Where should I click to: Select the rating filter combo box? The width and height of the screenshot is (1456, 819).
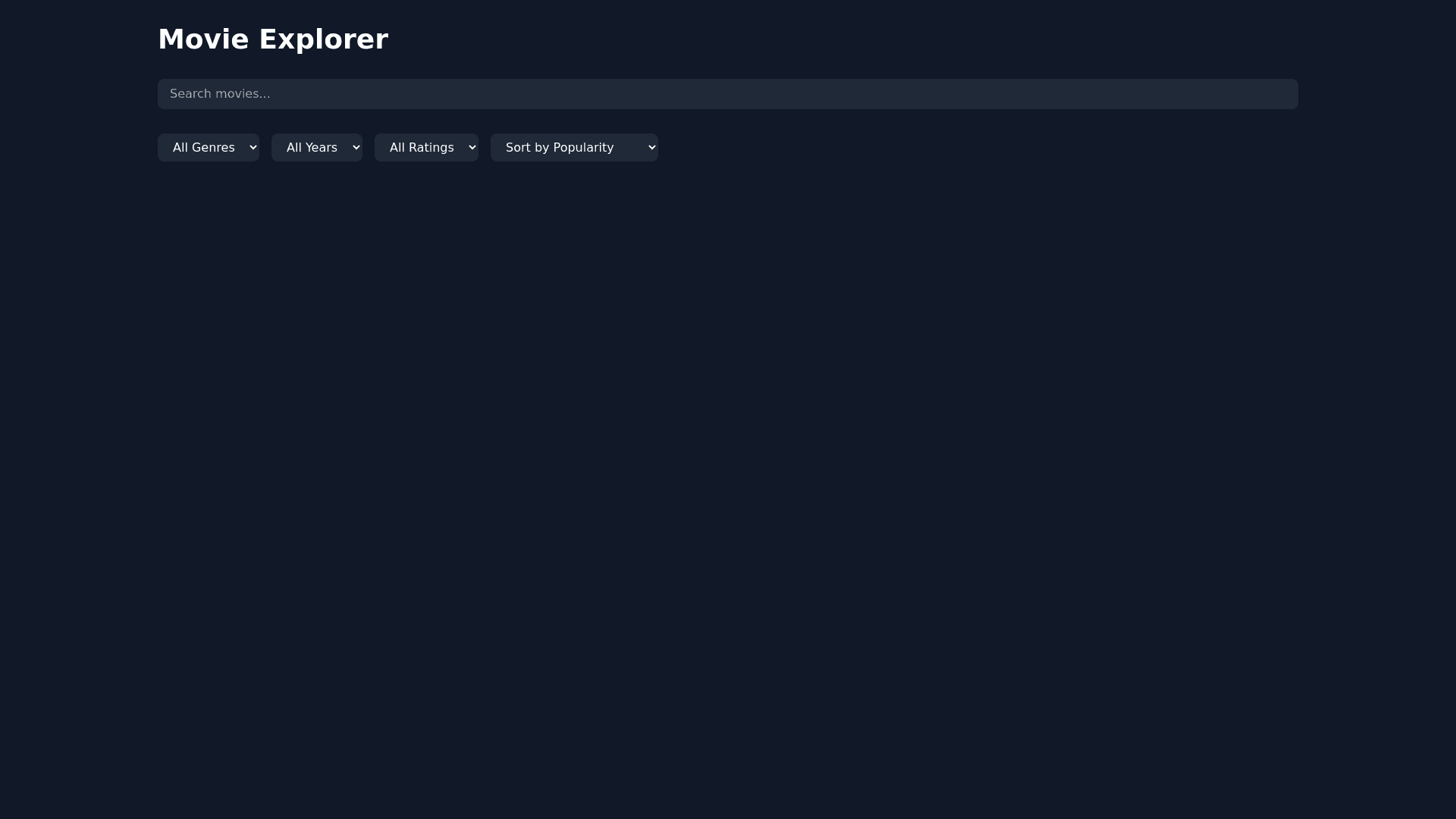[426, 147]
